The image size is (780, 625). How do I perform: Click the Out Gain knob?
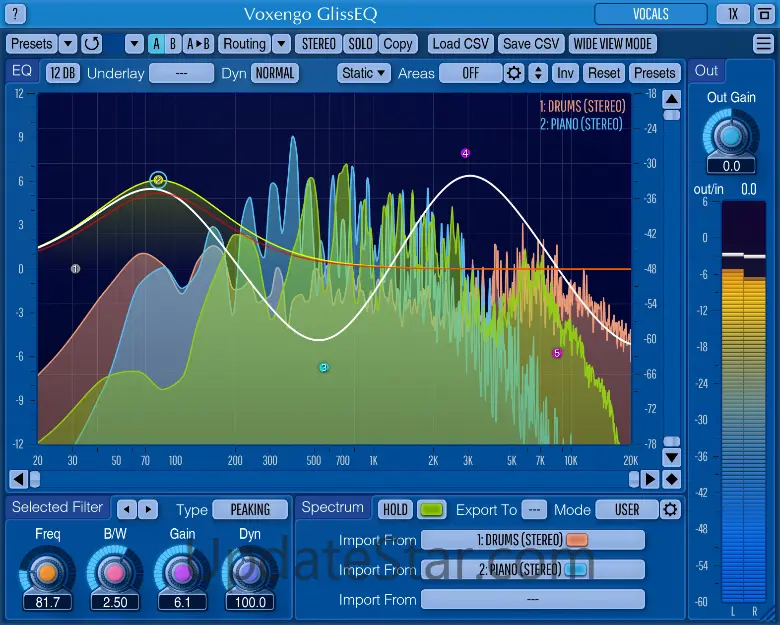731,136
